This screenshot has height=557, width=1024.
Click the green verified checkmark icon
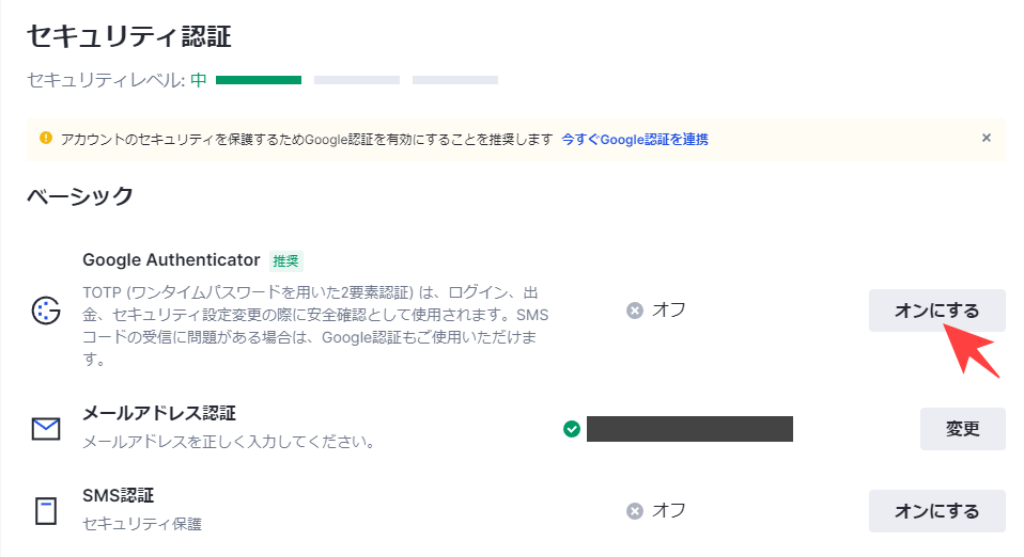(x=571, y=429)
